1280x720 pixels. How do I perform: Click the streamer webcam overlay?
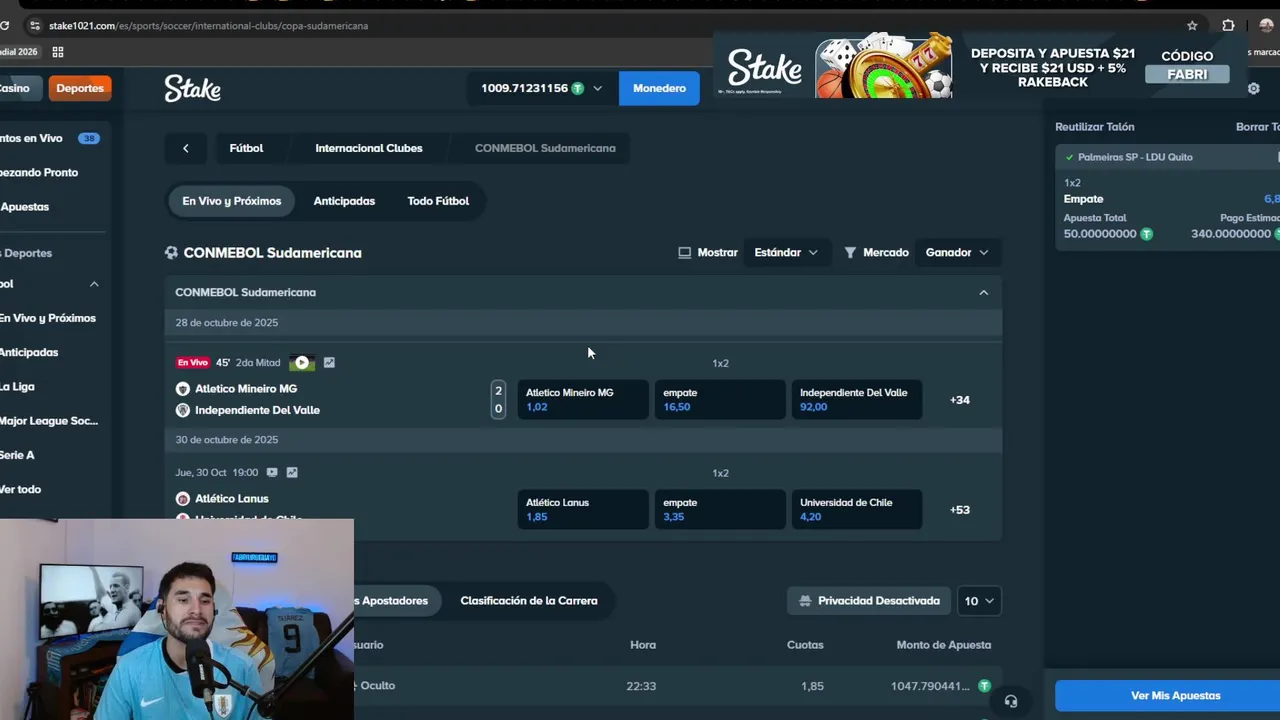click(177, 619)
